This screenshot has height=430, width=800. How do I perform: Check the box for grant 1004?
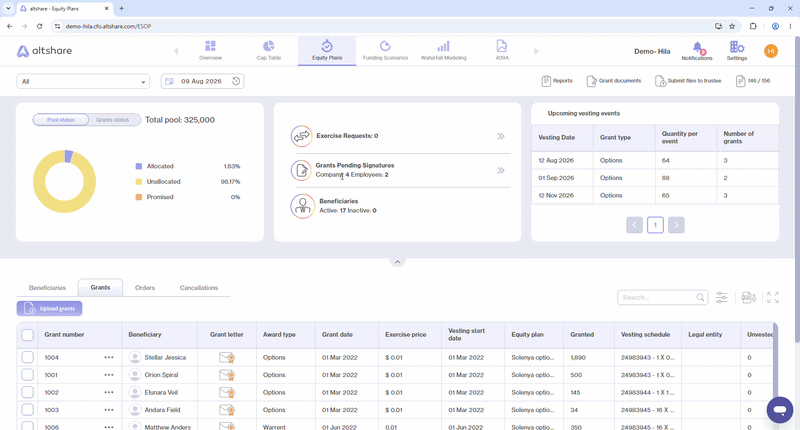(x=28, y=357)
